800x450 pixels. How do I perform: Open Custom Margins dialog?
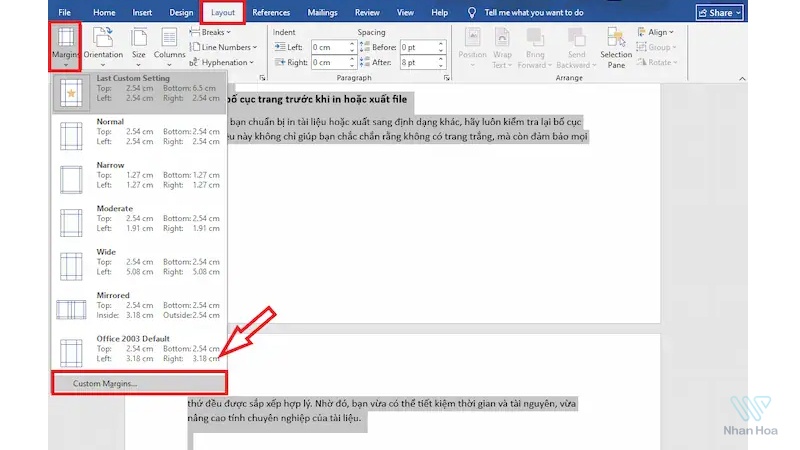pos(139,383)
